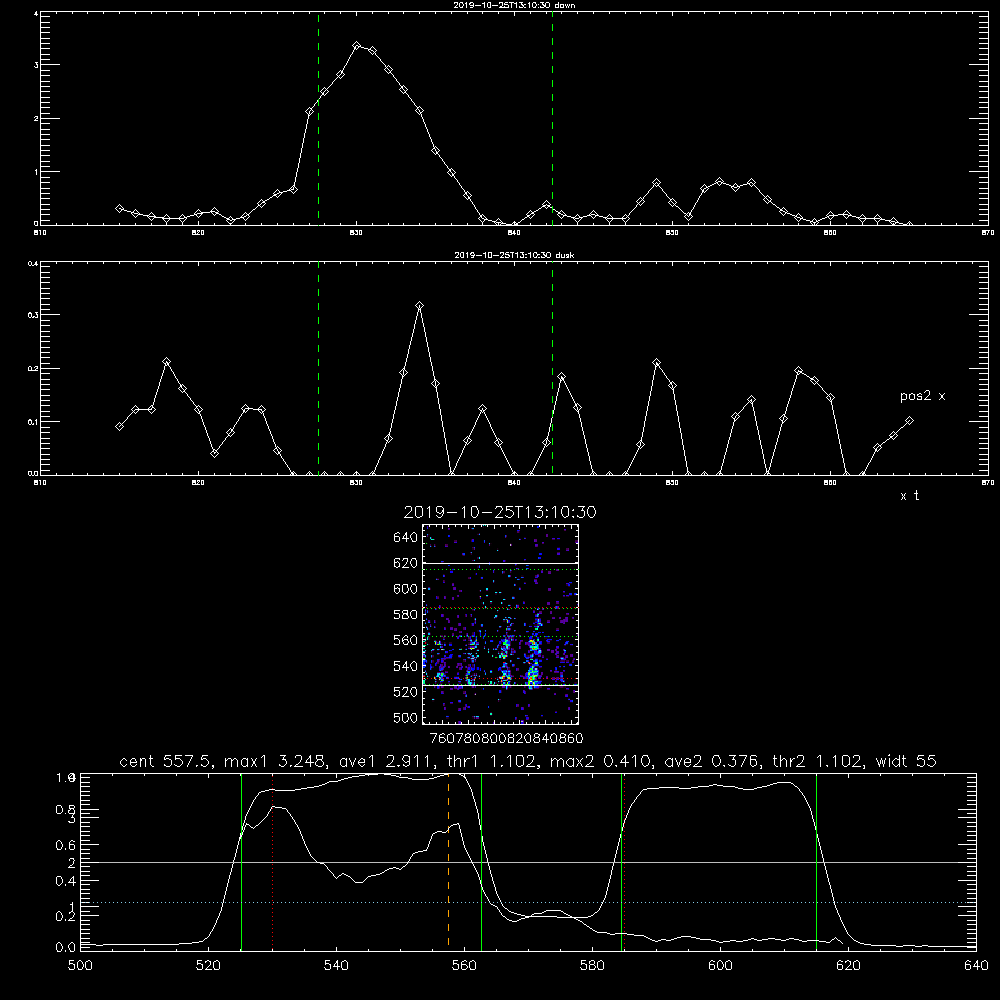Select the 'x t' label below dusk plot
1000x1000 pixels.
click(x=909, y=496)
